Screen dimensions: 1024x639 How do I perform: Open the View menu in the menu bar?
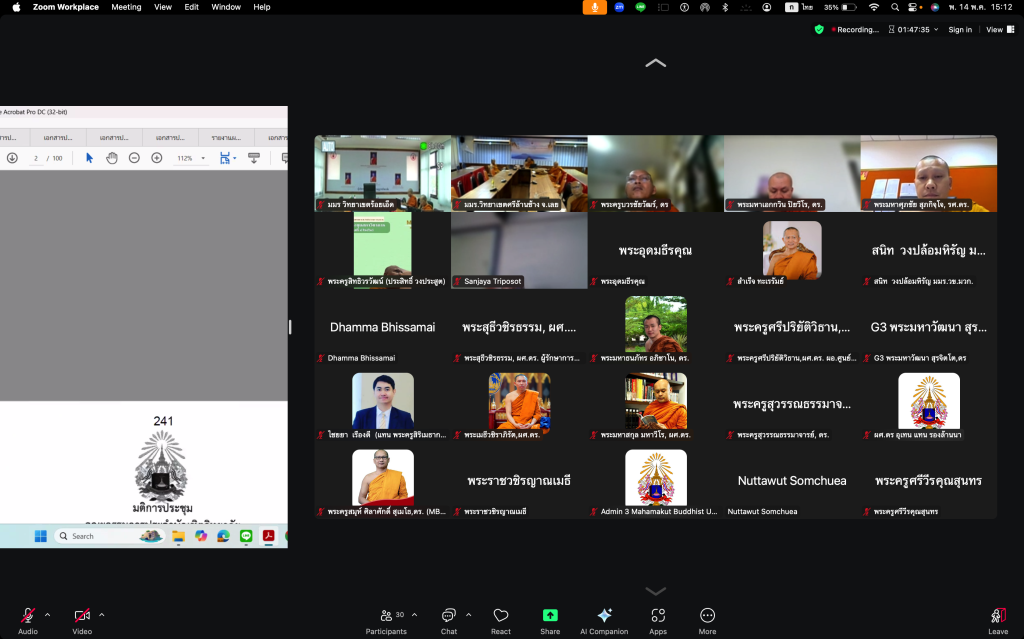163,7
